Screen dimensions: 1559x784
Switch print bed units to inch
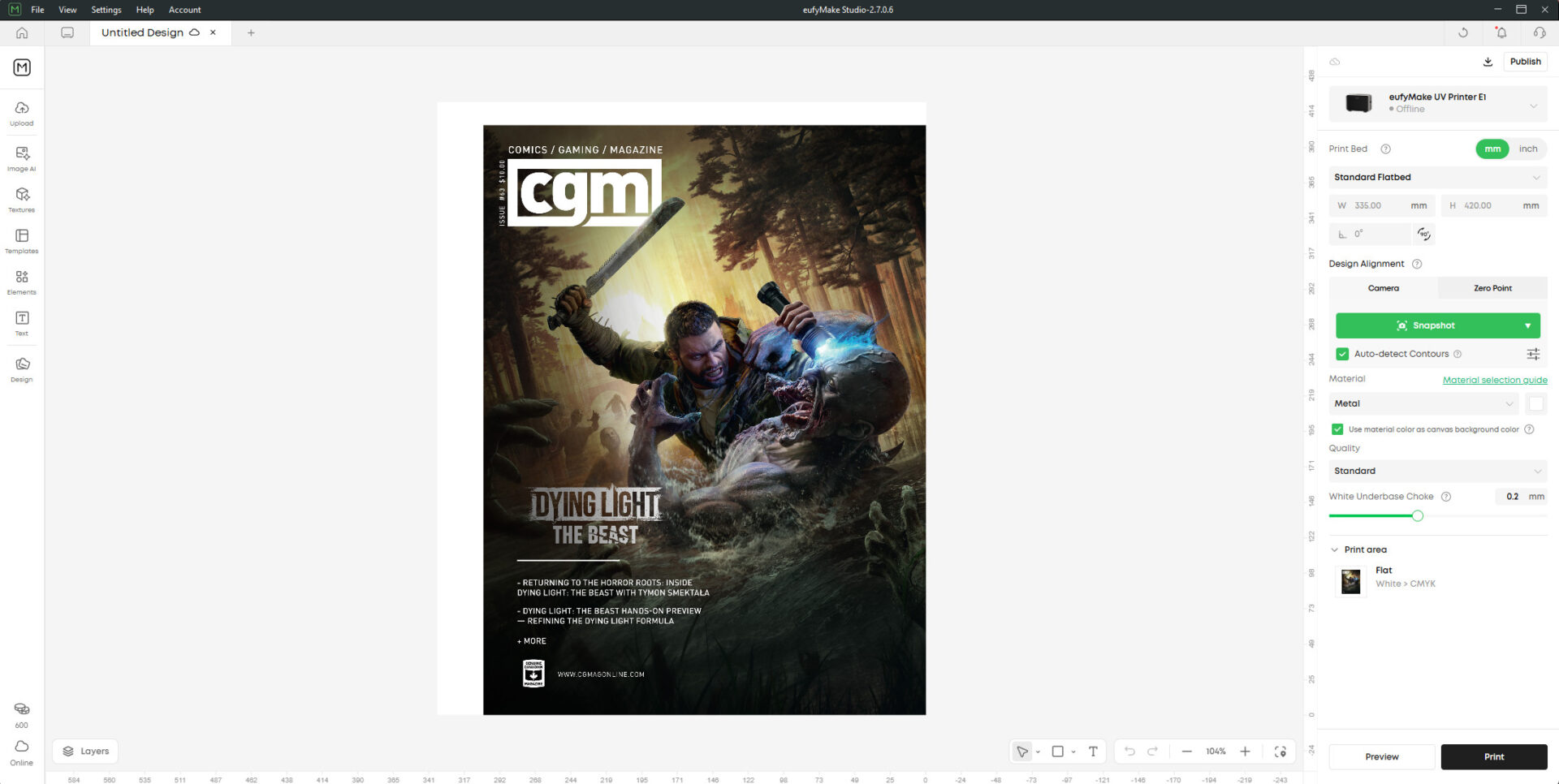point(1527,149)
